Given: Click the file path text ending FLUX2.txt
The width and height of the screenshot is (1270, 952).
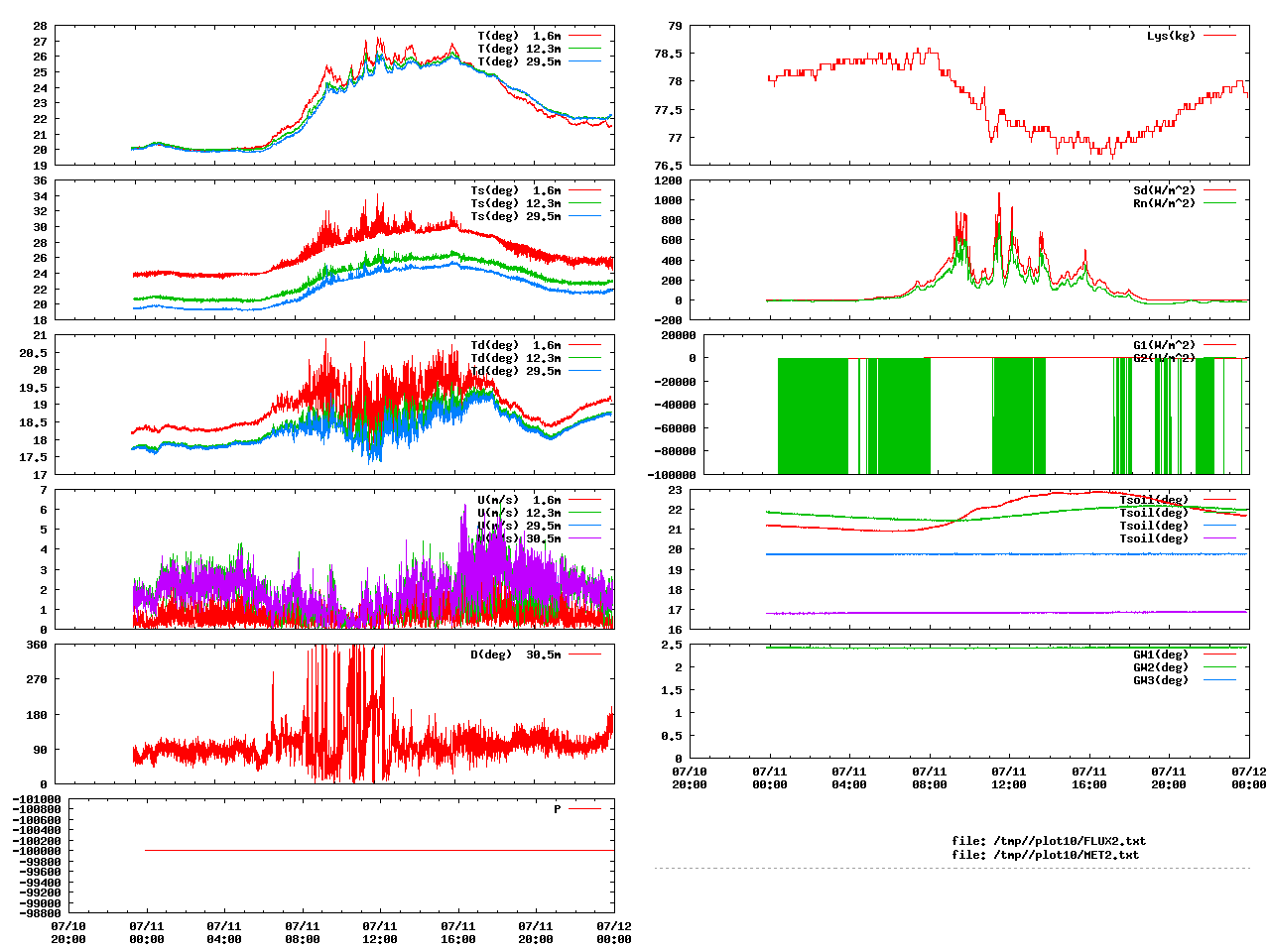Looking at the screenshot, I should coord(1048,841).
